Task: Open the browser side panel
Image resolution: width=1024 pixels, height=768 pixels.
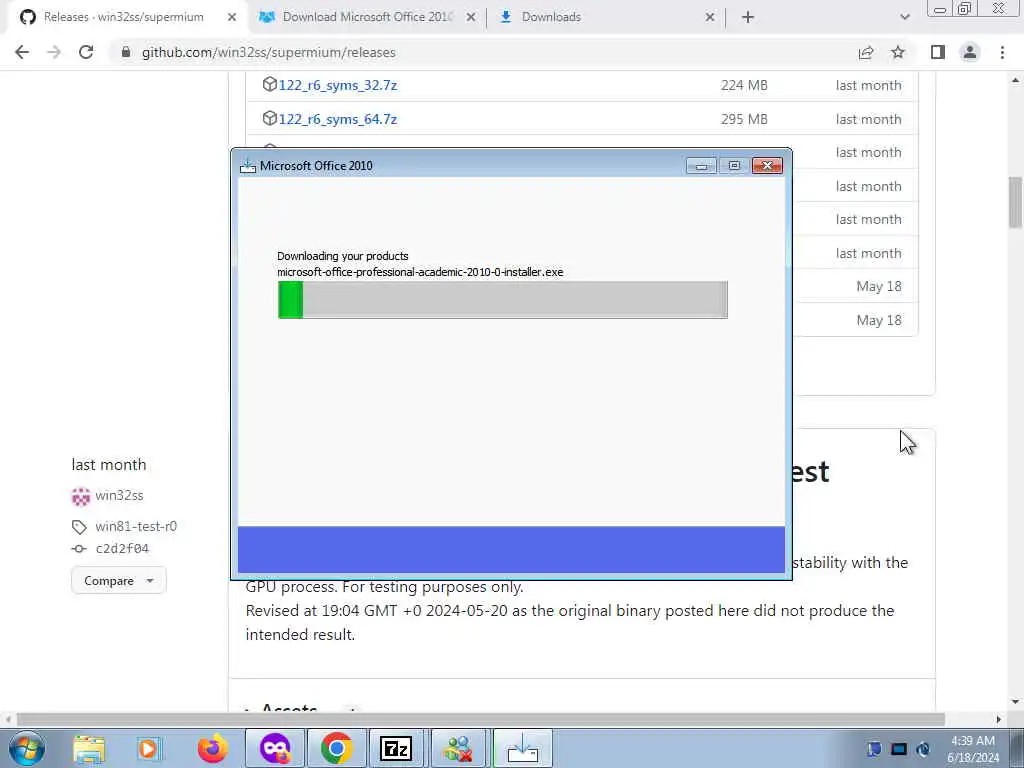Action: [938, 52]
